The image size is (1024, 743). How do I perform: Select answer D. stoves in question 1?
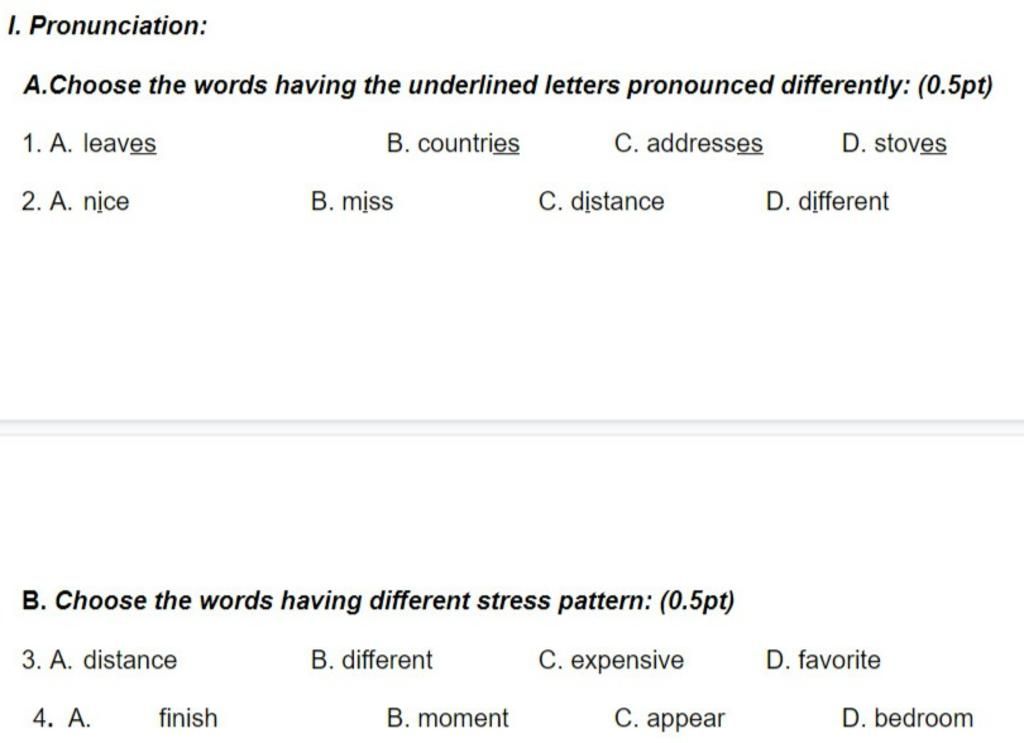click(894, 143)
